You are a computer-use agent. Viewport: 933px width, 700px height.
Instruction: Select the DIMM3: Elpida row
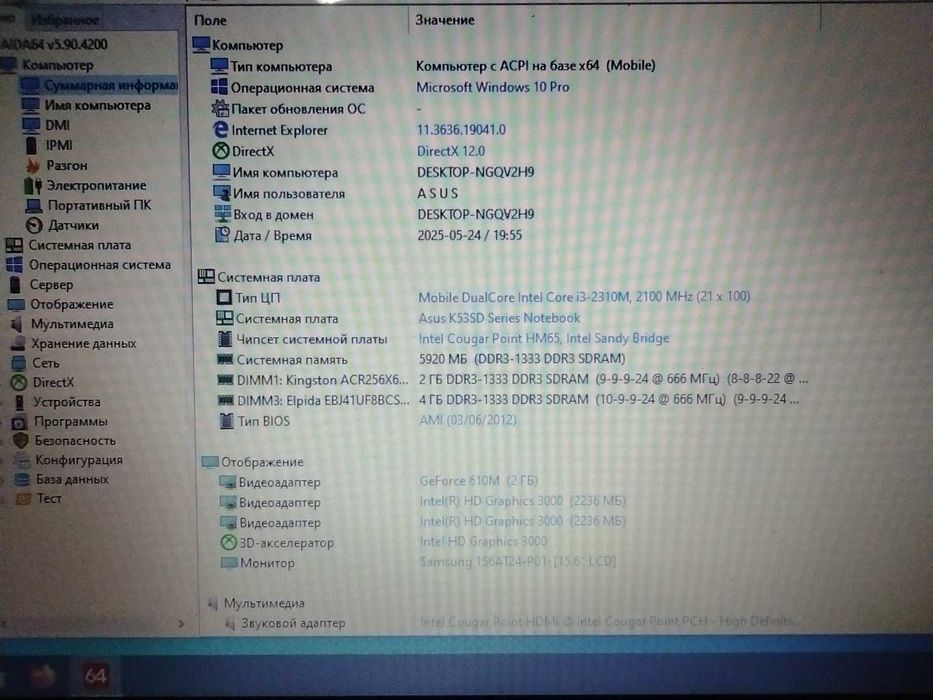509,400
